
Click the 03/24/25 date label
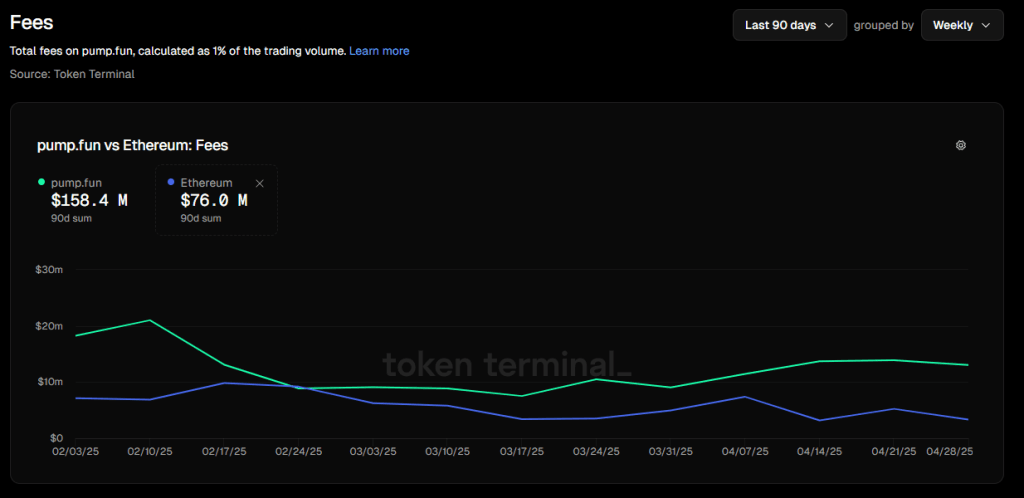pos(596,451)
